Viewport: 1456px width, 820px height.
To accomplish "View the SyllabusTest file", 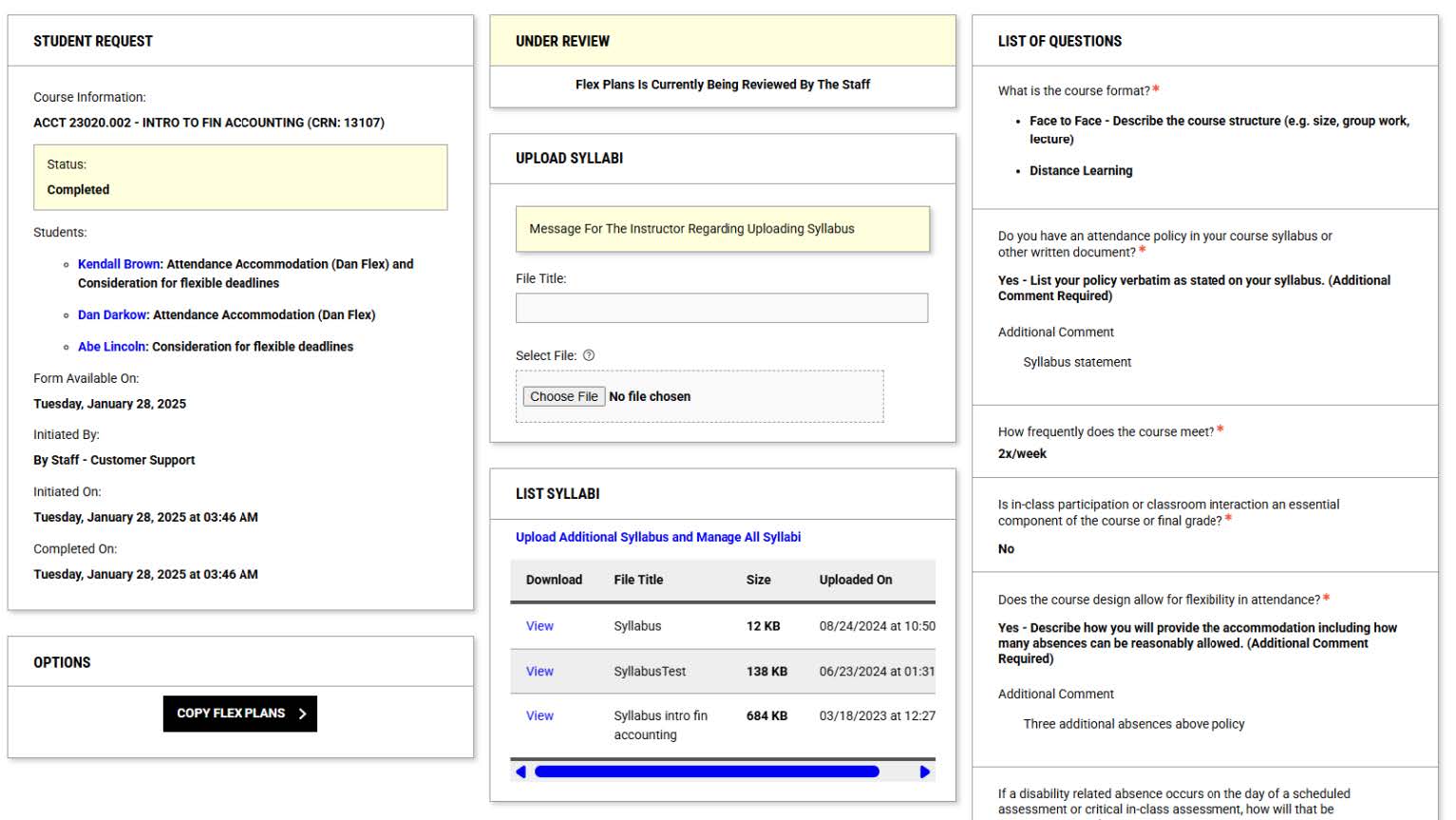I will click(539, 671).
